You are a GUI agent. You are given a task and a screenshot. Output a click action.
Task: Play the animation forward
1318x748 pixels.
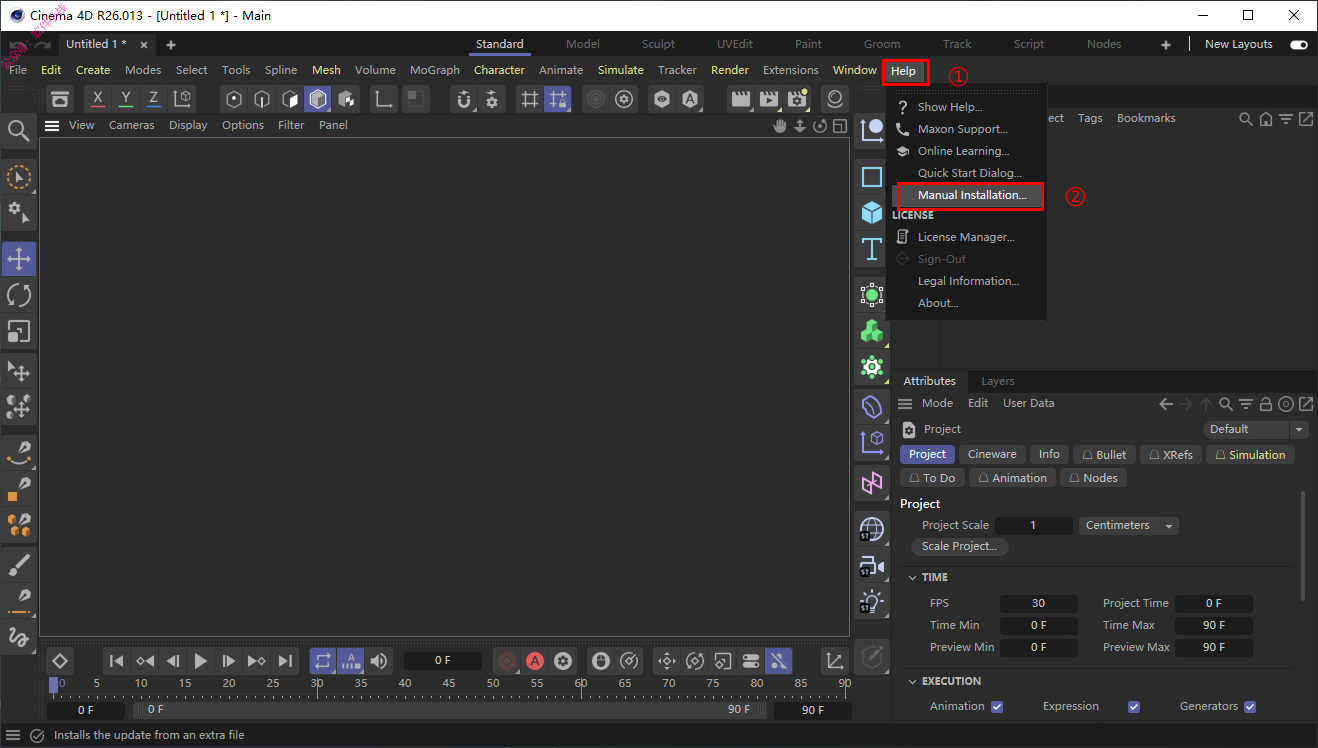point(200,661)
